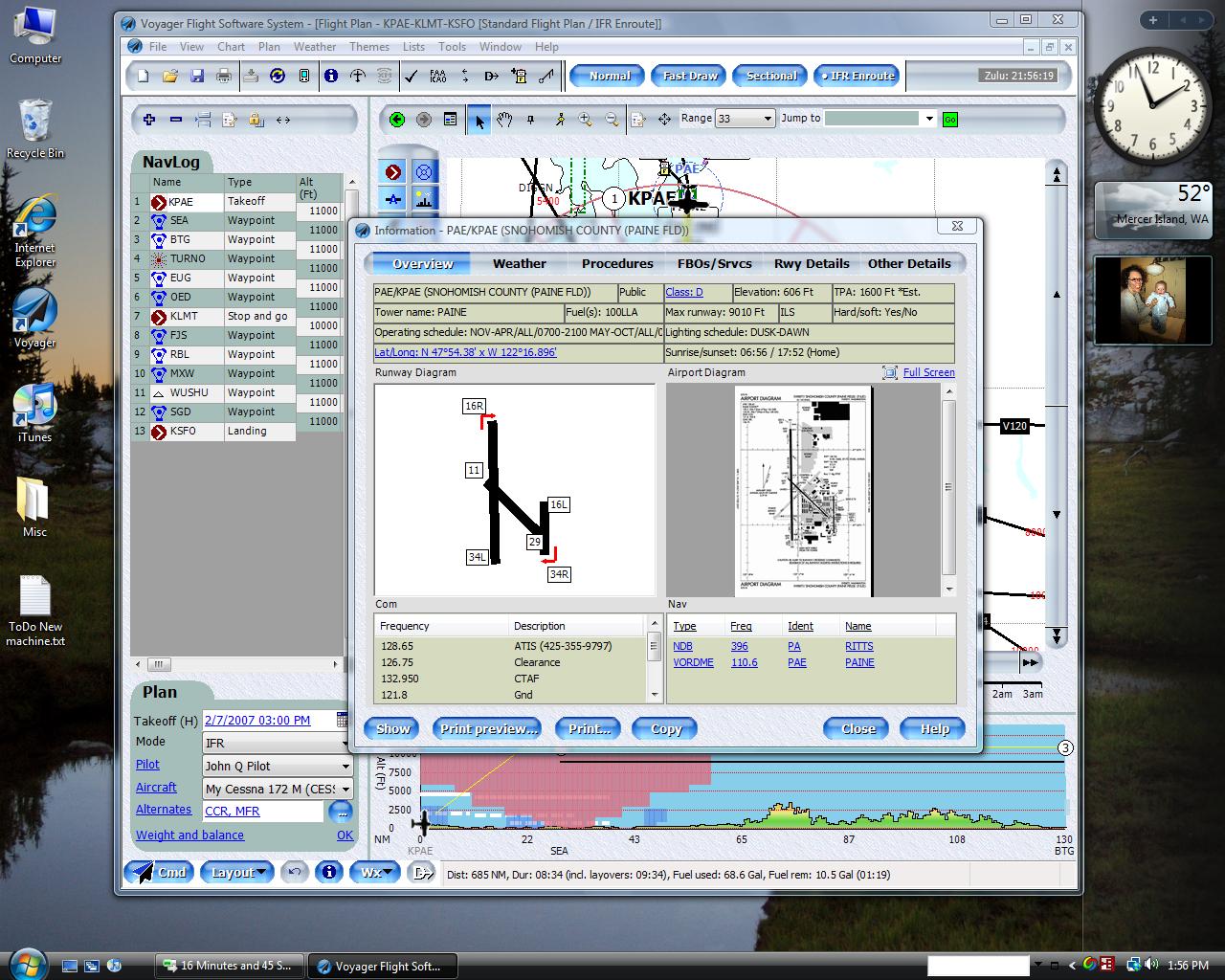The image size is (1225, 980).
Task: Click the PAINE VORDME name link
Action: pyautogui.click(x=859, y=662)
